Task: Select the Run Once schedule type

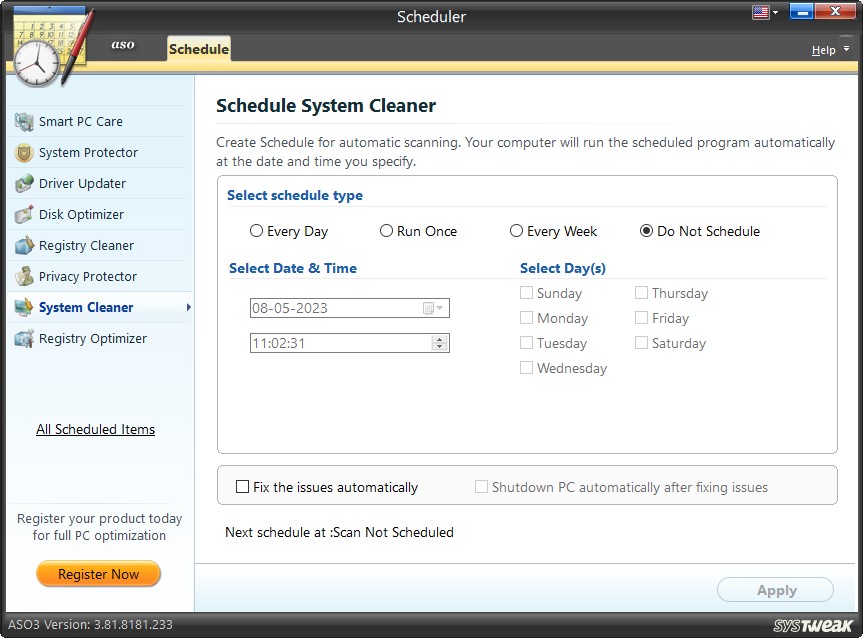Action: pyautogui.click(x=386, y=231)
